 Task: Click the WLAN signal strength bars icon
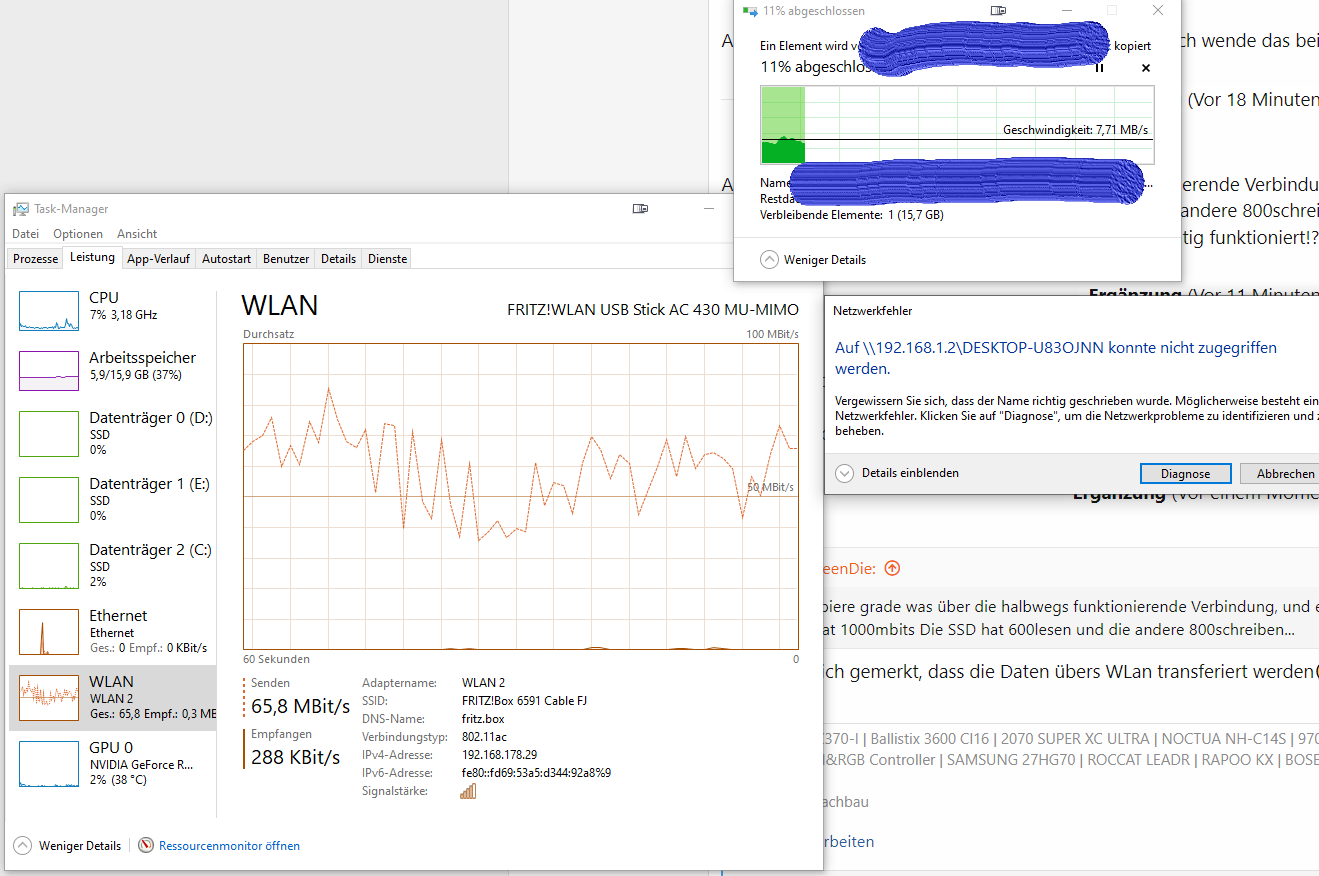[468, 791]
